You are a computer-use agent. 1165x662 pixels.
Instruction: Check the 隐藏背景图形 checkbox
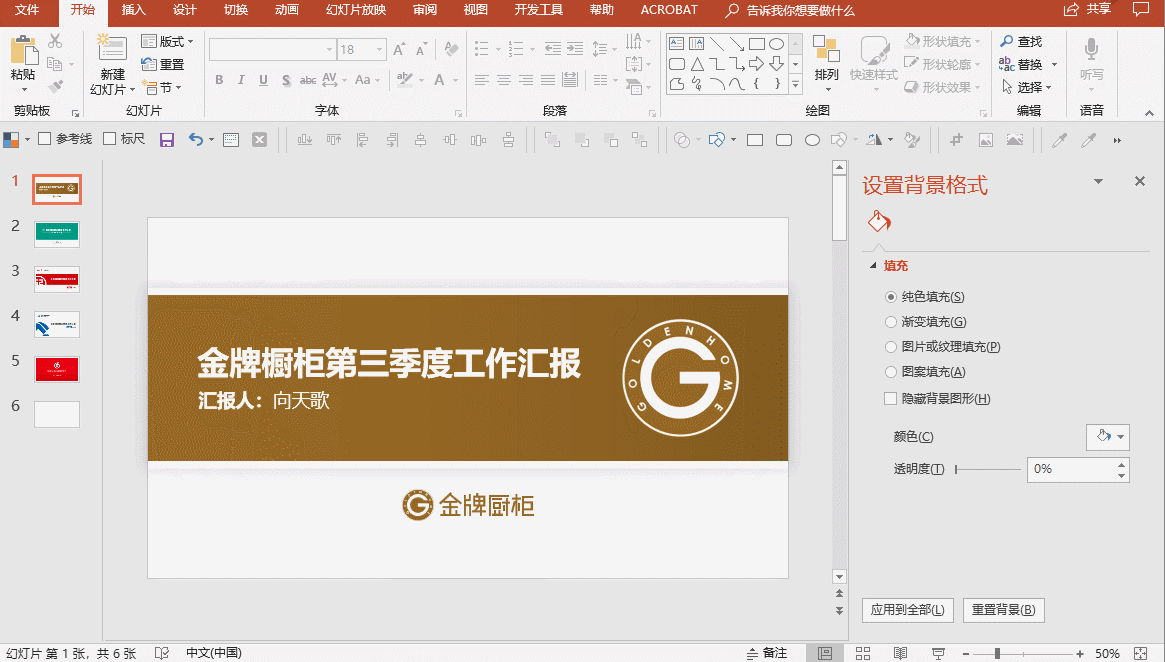891,399
